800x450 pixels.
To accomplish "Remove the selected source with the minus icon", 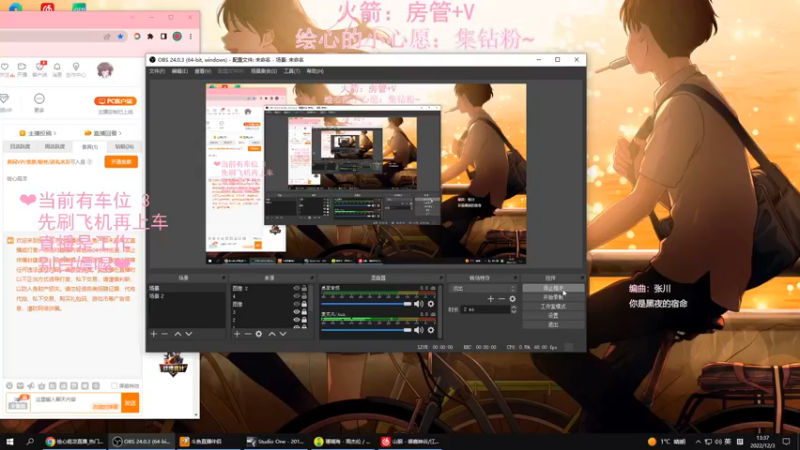I will click(247, 334).
